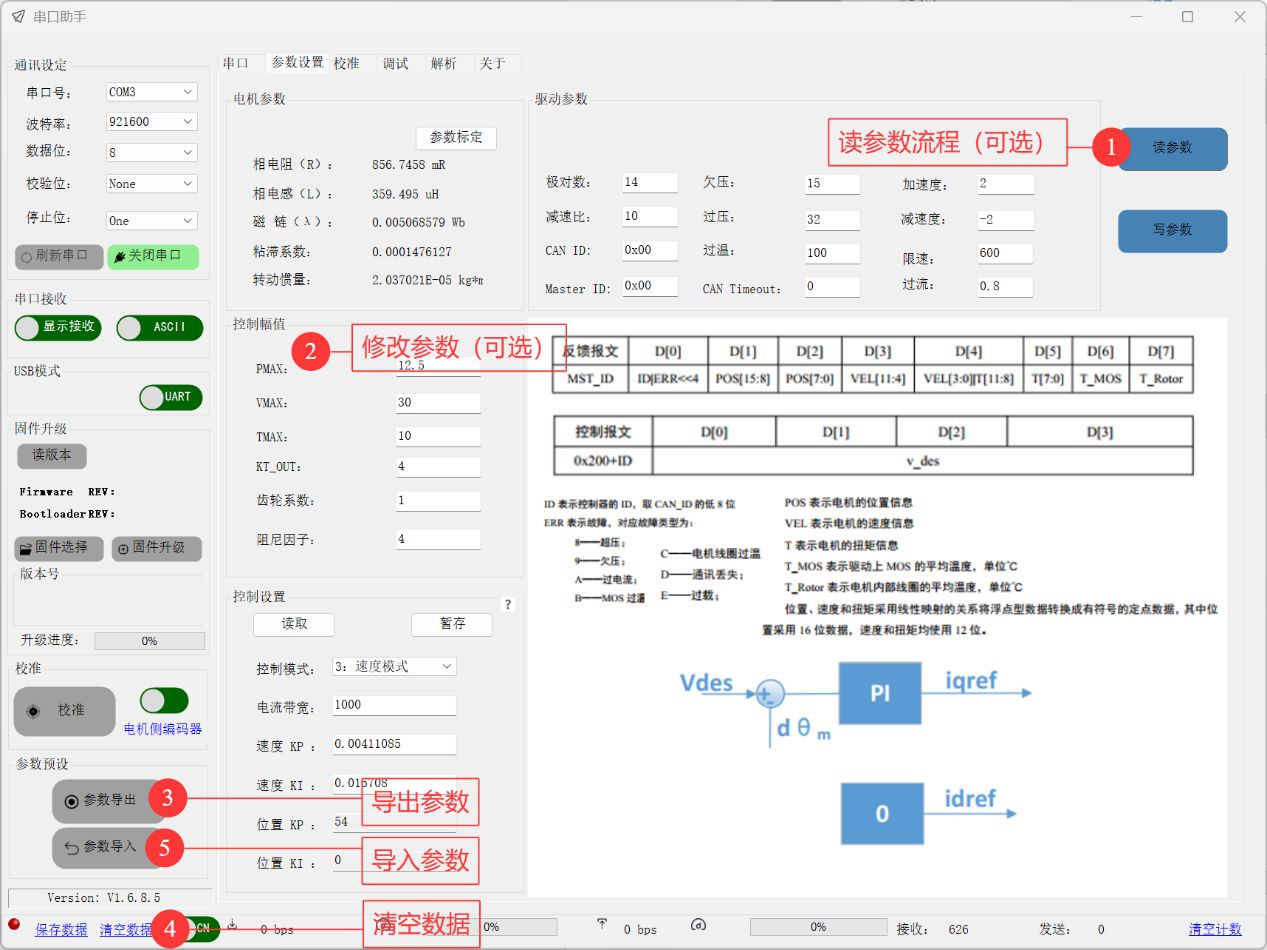
Task: Open 固件选择 folder icon button
Action: pos(59,548)
